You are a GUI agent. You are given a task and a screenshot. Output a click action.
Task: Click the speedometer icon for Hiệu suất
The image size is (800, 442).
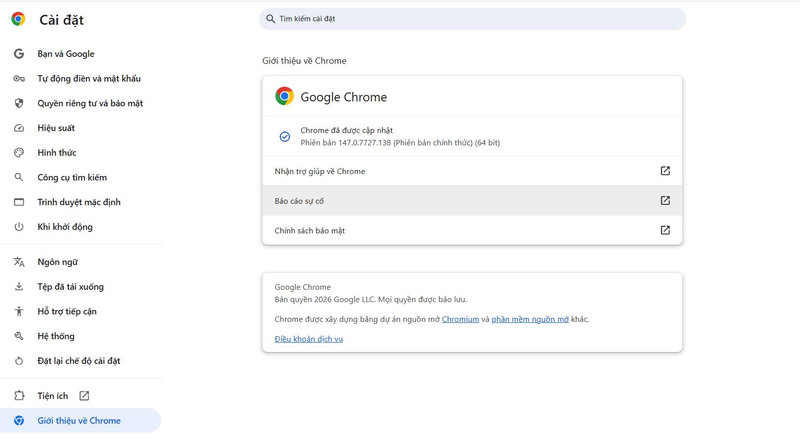pos(19,128)
